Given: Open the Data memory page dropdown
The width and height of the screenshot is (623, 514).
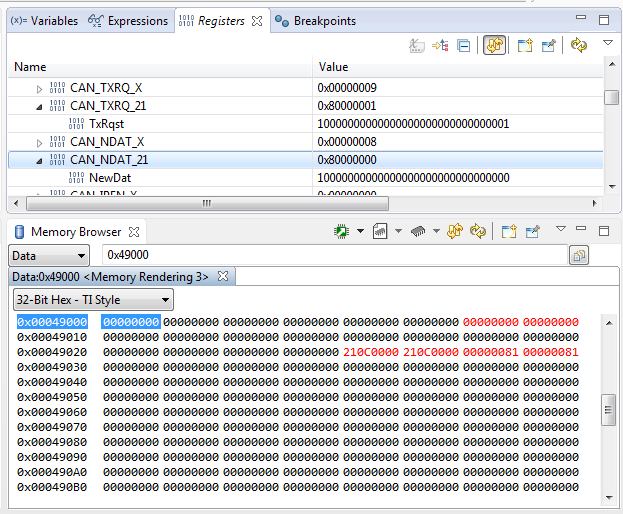Looking at the screenshot, I should [49, 255].
